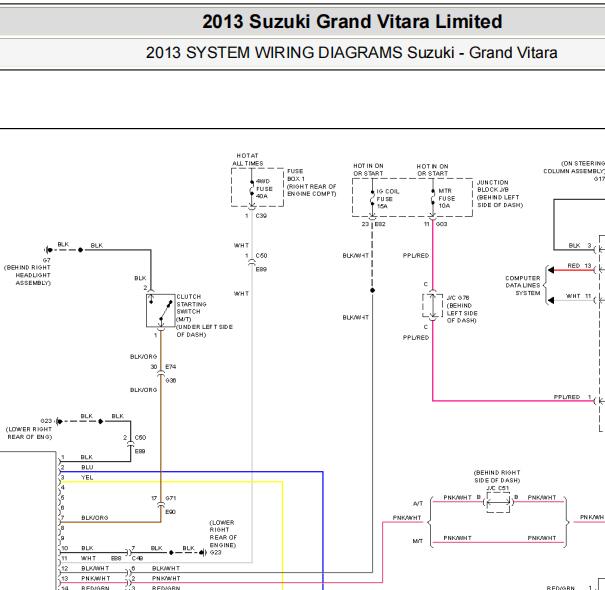
Task: Click the 'A/T' transmission branch label
Action: pyautogui.click(x=418, y=504)
